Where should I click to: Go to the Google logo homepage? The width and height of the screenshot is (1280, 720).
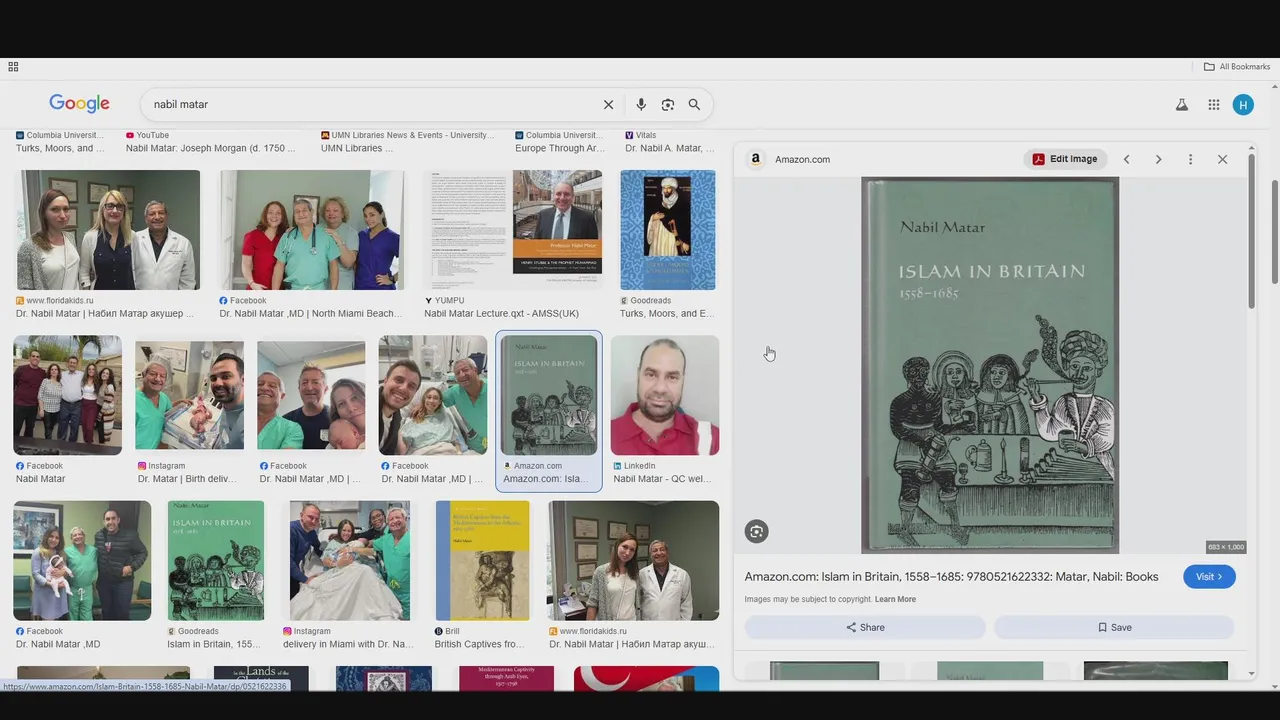(x=79, y=104)
